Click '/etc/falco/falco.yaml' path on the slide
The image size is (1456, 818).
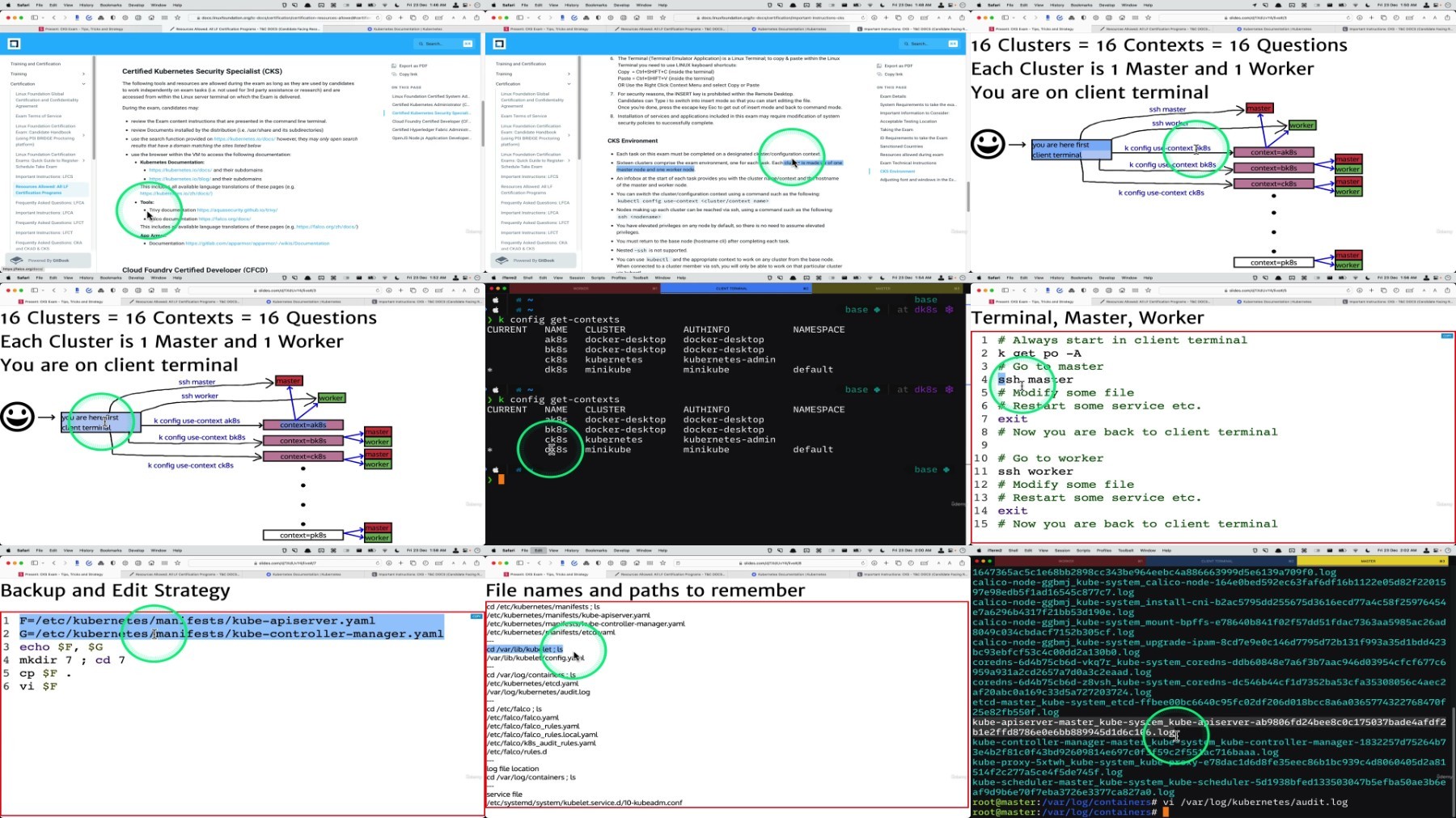tap(523, 718)
